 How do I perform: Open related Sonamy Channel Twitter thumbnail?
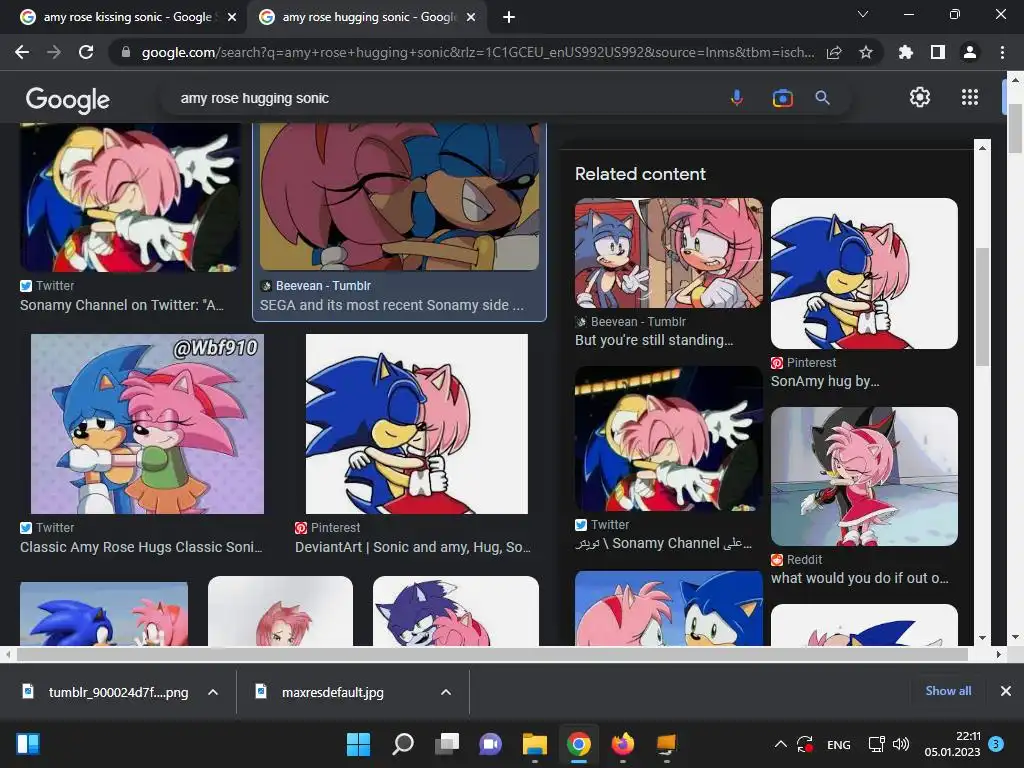click(x=668, y=438)
